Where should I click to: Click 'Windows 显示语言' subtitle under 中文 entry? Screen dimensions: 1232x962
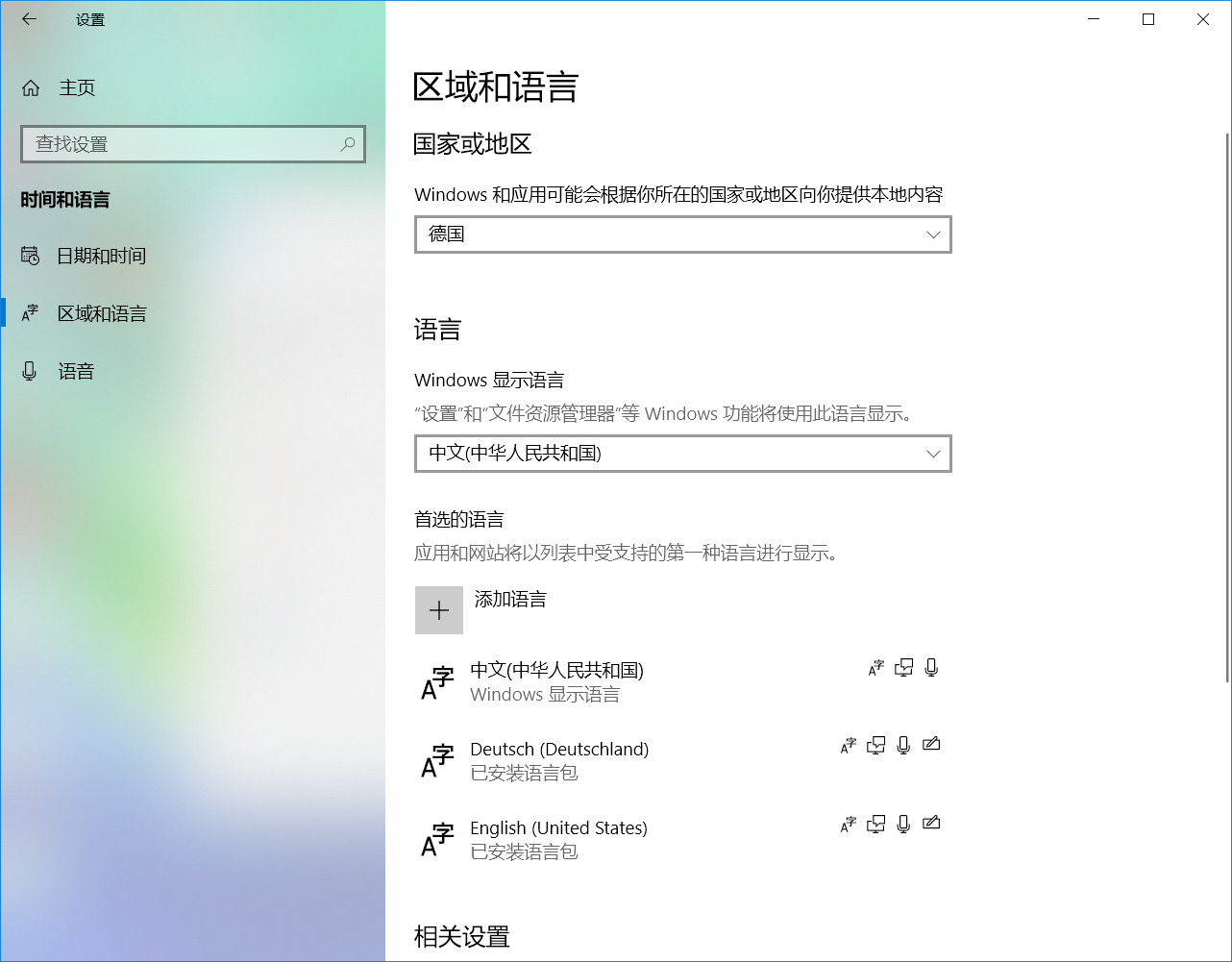545,695
